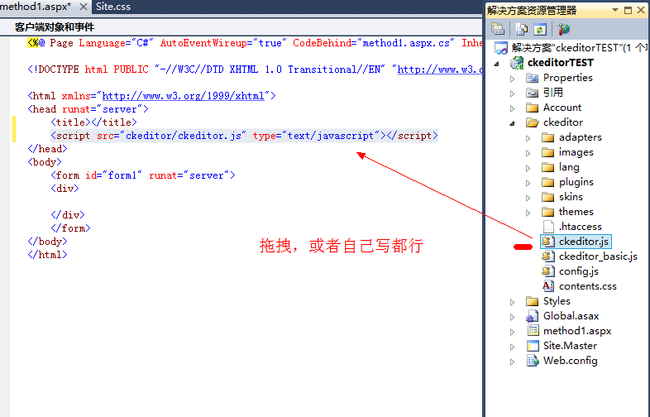Open the Solution Explorer window position dropdown arrow
The width and height of the screenshot is (650, 417).
click(615, 10)
